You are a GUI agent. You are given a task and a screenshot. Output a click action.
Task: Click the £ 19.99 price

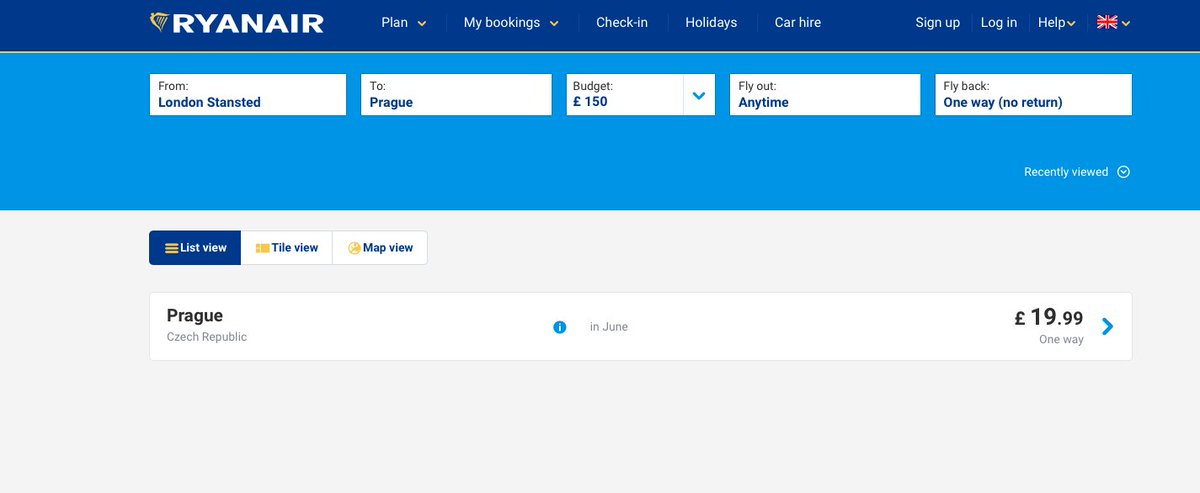coord(1049,318)
